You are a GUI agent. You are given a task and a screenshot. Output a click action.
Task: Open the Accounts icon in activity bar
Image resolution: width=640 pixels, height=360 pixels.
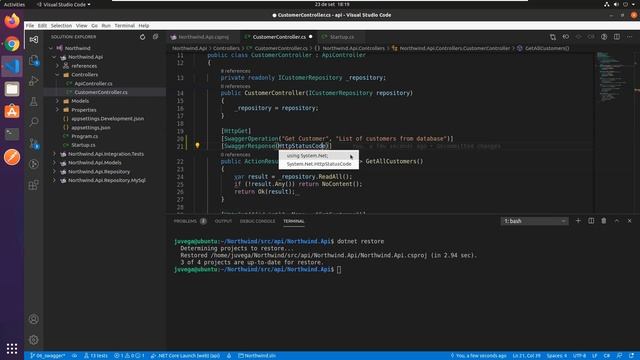(x=34, y=319)
